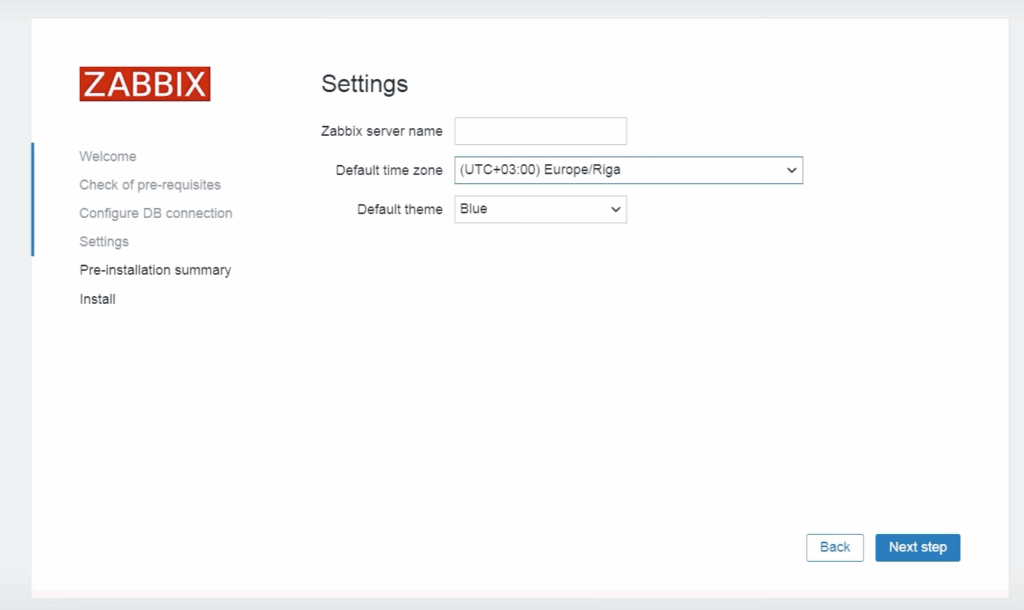Go back with the Back button
Screen dimensions: 1024x610
(835, 547)
